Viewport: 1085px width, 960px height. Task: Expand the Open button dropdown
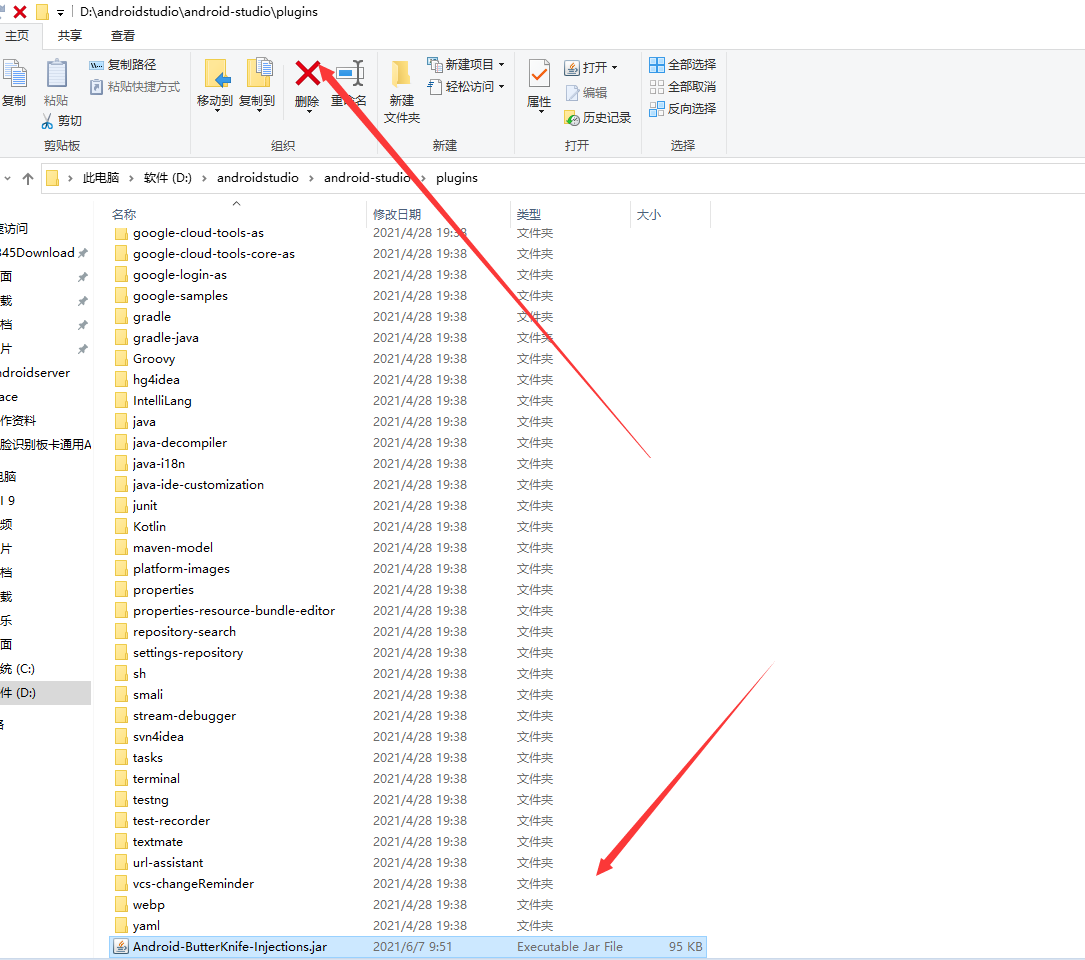coord(614,68)
